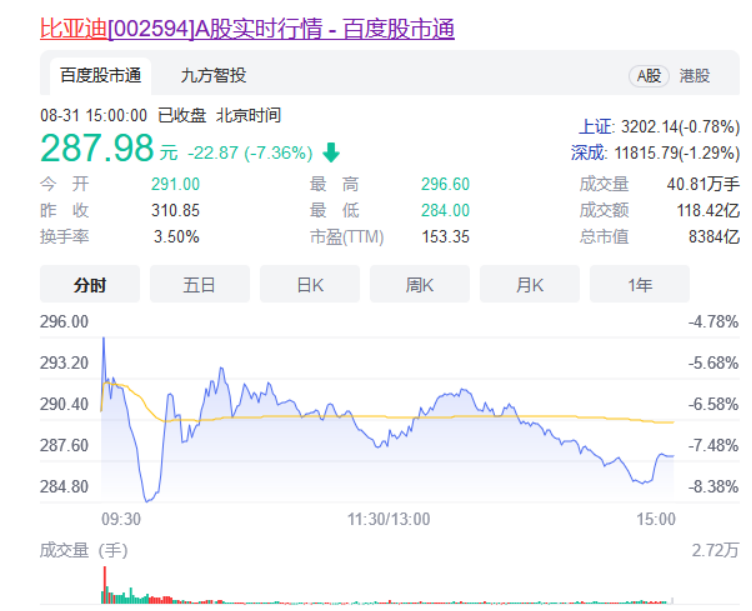Toggle the A股 market pill
The height and width of the screenshot is (611, 752).
coord(649,76)
